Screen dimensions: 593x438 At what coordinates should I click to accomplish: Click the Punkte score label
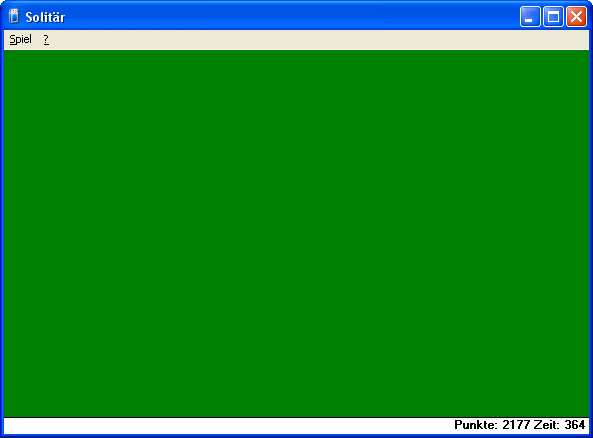click(476, 425)
